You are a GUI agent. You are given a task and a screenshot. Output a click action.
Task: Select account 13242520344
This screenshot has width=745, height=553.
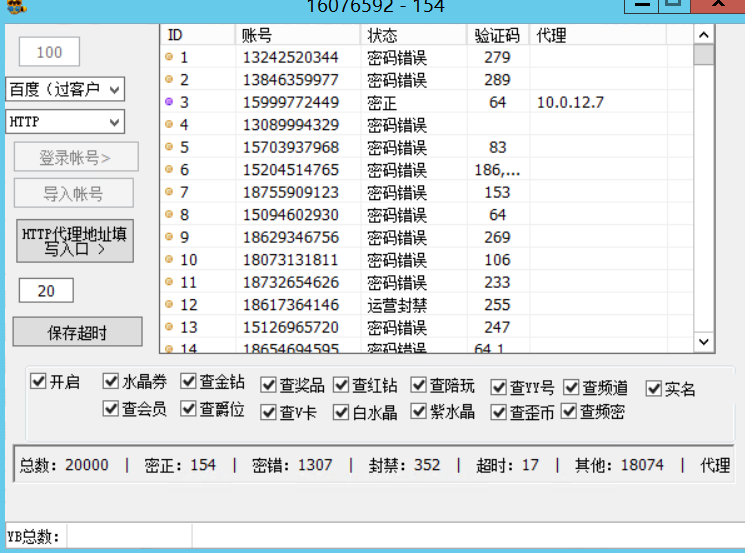pos(290,57)
